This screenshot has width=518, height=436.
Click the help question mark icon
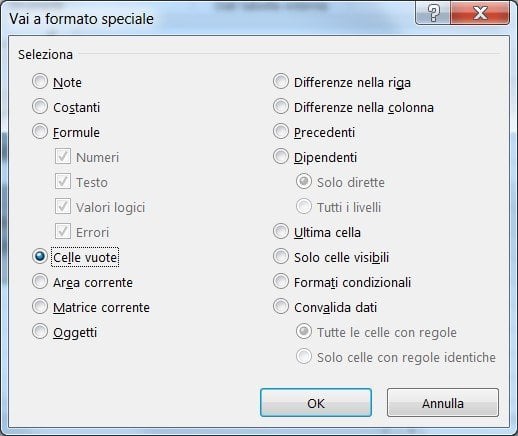click(x=433, y=13)
